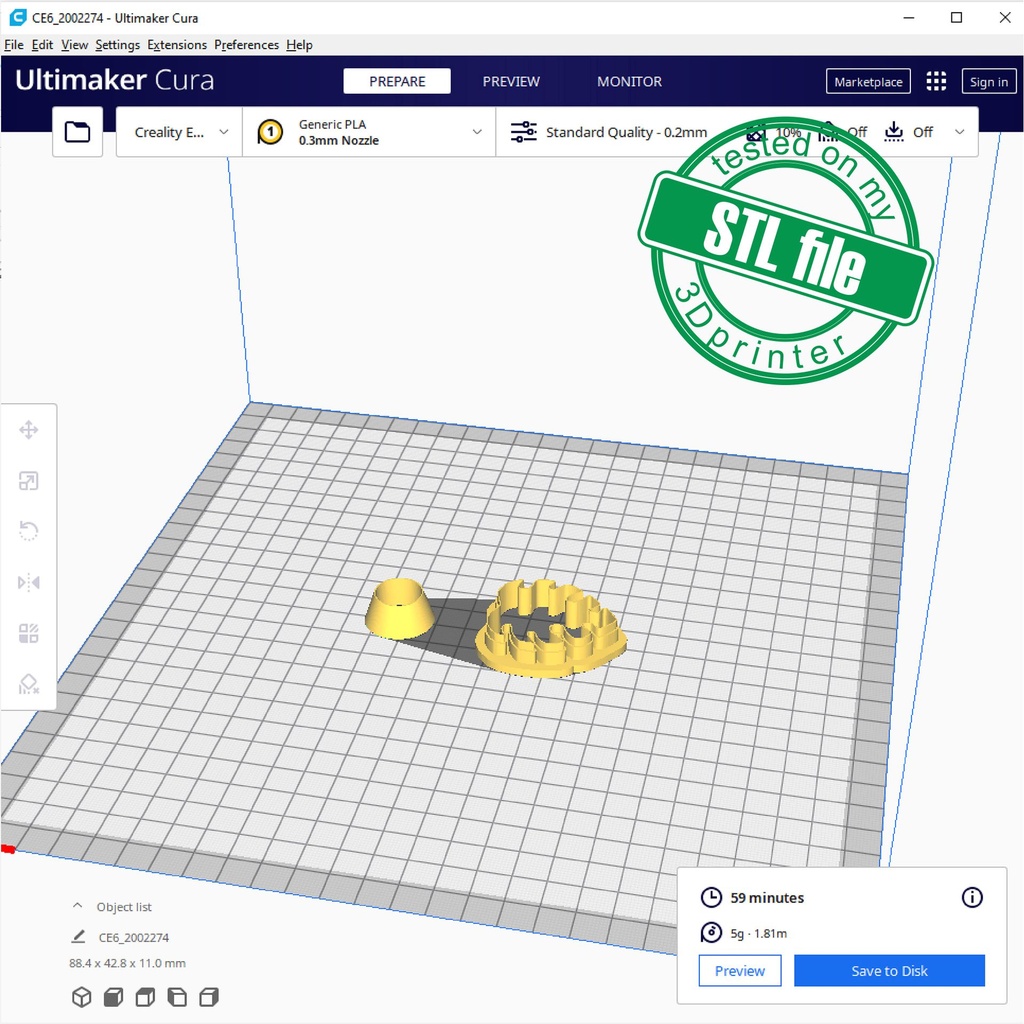This screenshot has width=1024, height=1024.
Task: Collapse the Object list section
Action: [77, 906]
